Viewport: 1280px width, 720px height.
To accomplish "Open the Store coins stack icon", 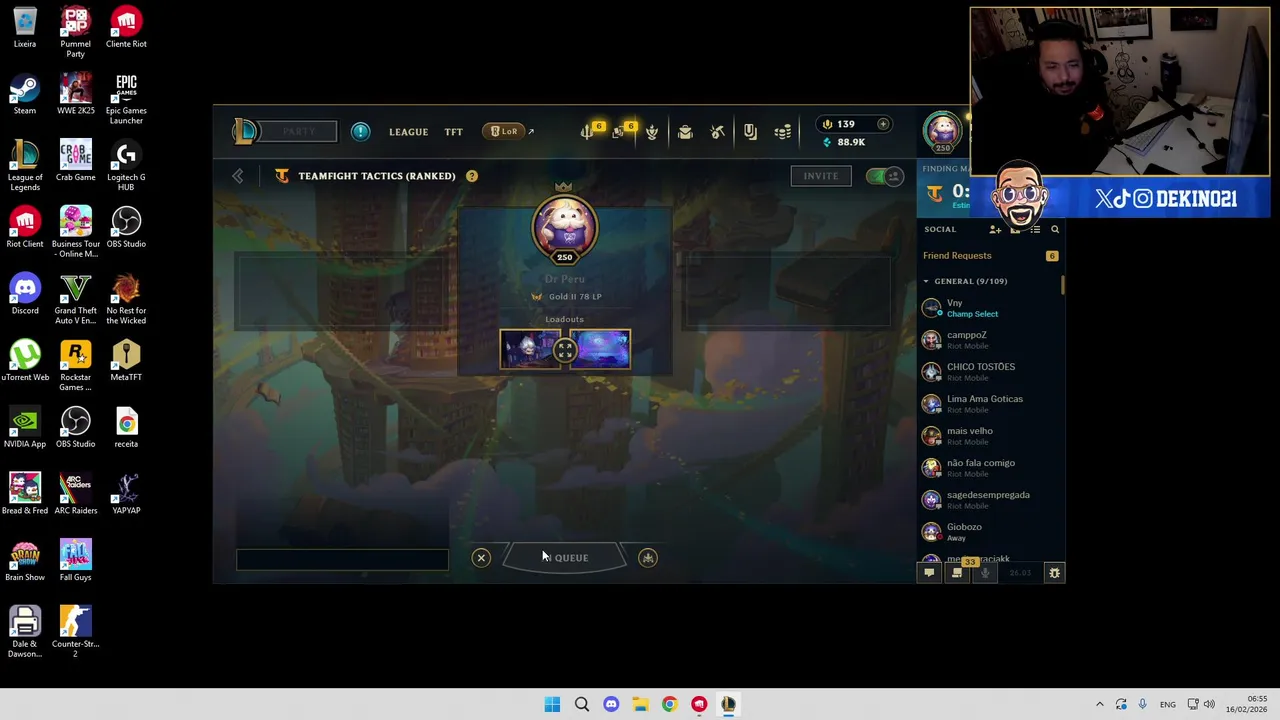I will [783, 132].
